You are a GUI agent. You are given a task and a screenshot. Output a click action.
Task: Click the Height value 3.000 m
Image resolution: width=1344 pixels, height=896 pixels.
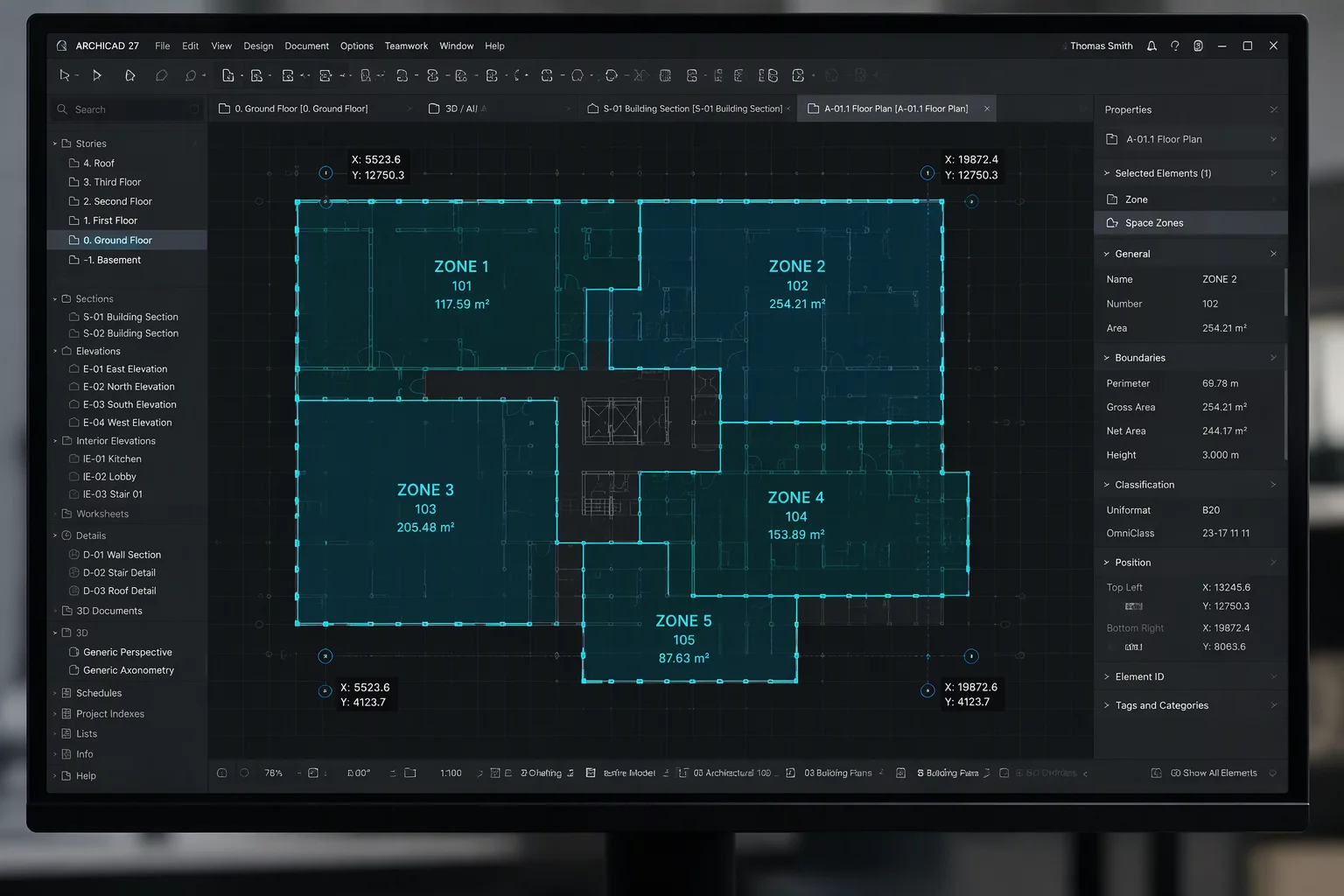coord(1220,455)
